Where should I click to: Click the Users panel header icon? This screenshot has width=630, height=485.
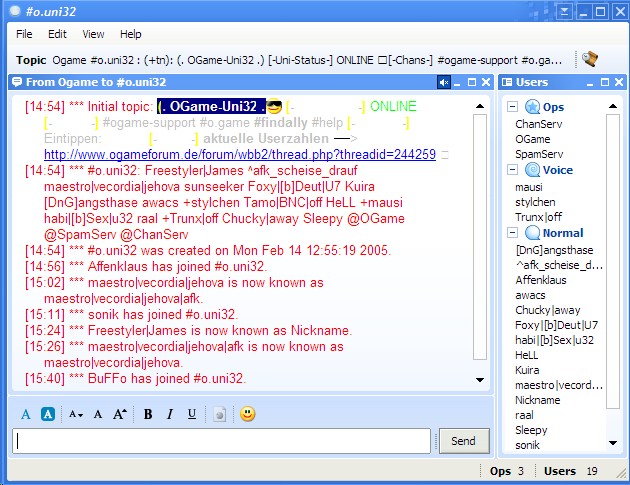click(507, 82)
